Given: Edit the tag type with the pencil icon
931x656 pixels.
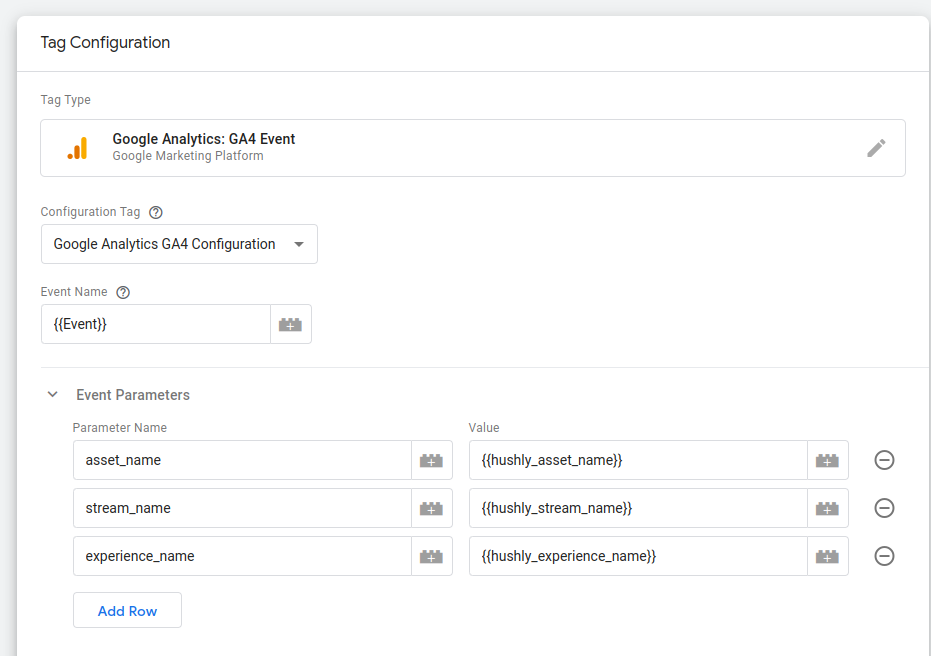Looking at the screenshot, I should point(876,148).
